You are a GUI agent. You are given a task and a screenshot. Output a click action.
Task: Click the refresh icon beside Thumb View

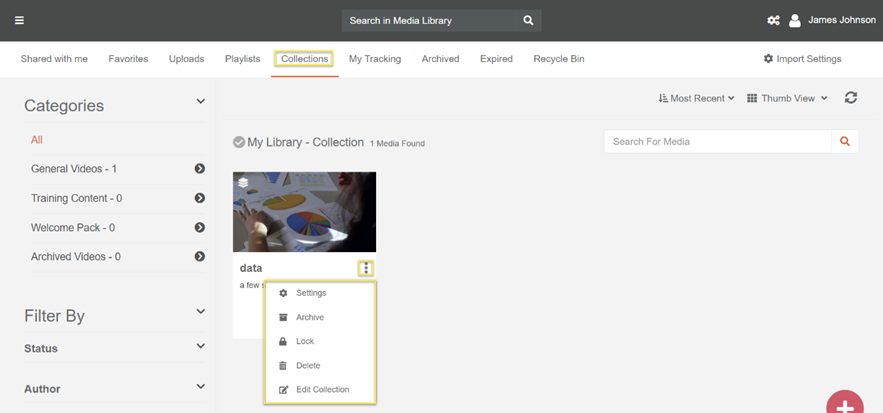(851, 98)
